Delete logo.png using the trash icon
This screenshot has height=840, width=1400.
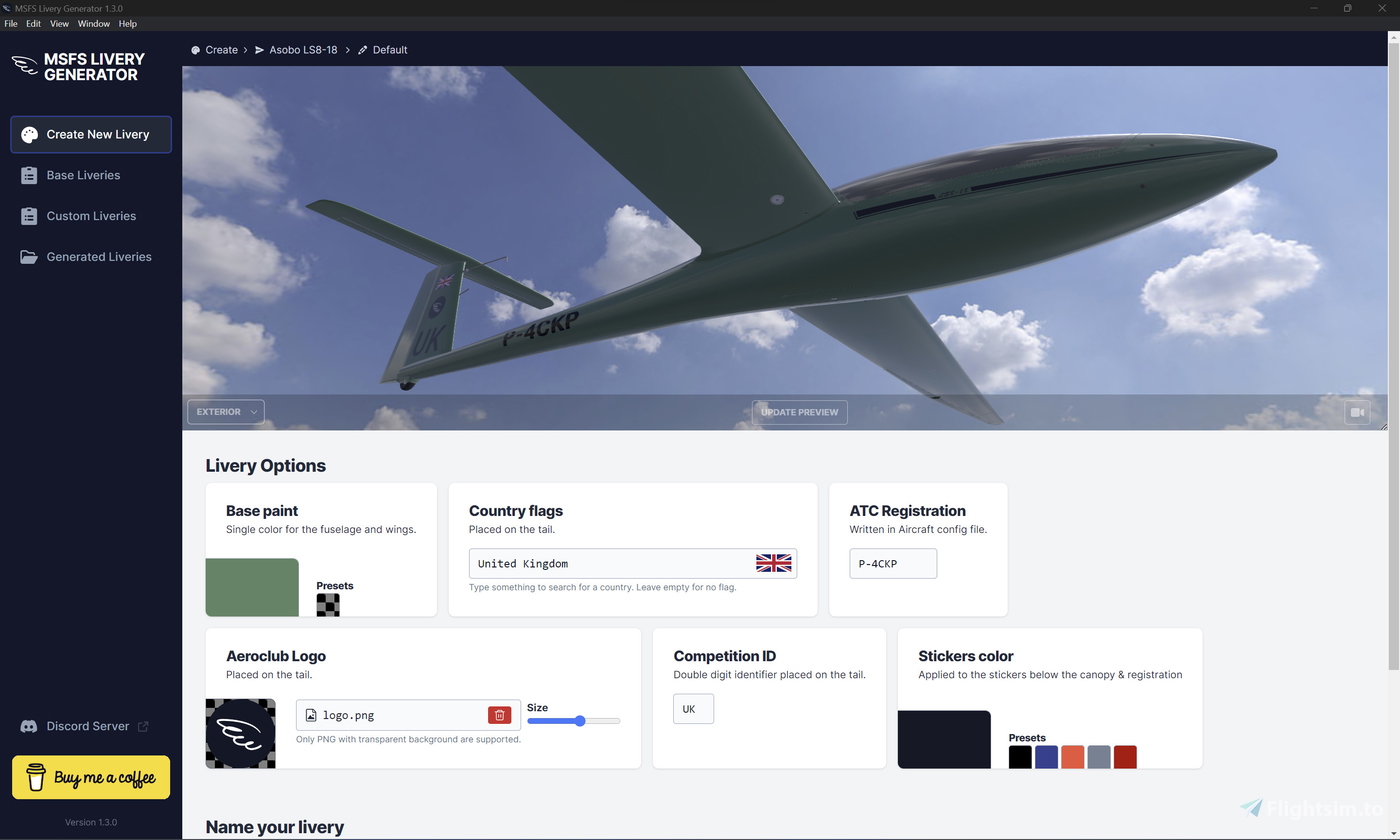pyautogui.click(x=499, y=714)
